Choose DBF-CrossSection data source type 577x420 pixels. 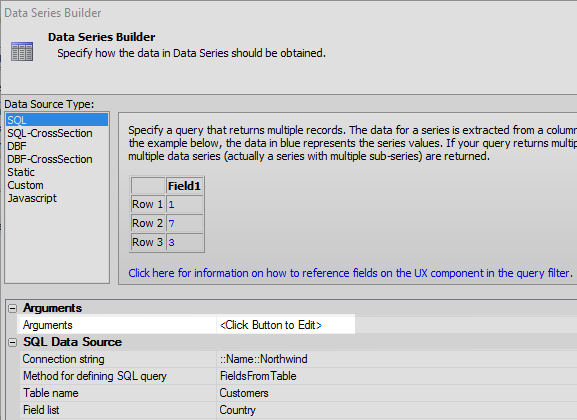tap(50, 159)
